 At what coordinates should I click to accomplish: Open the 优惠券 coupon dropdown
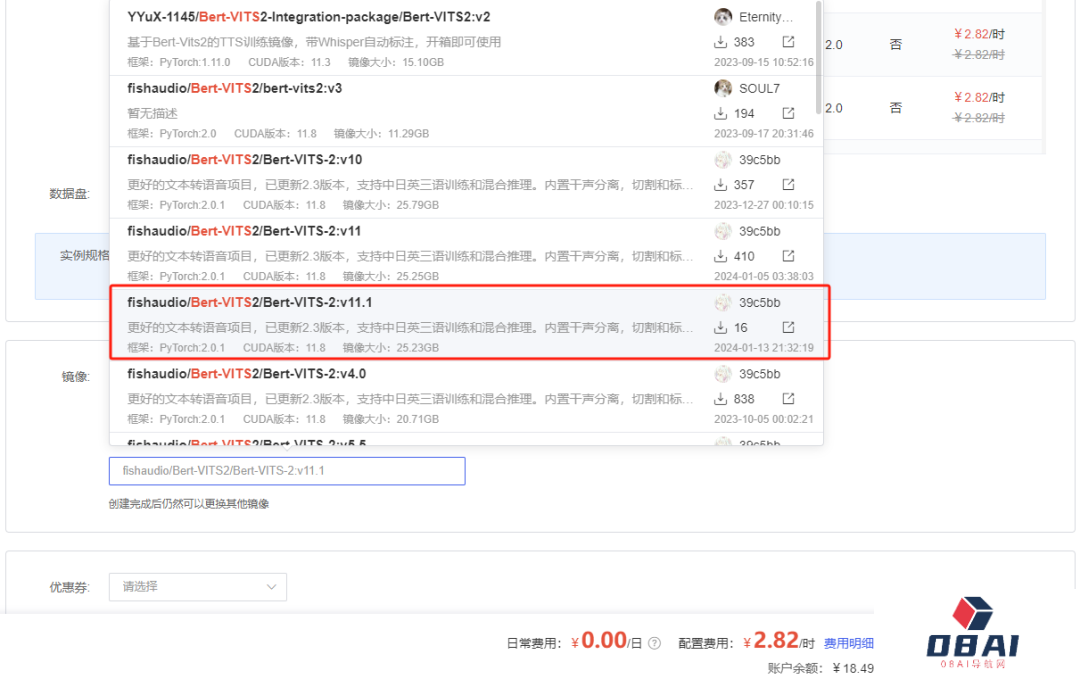point(198,587)
